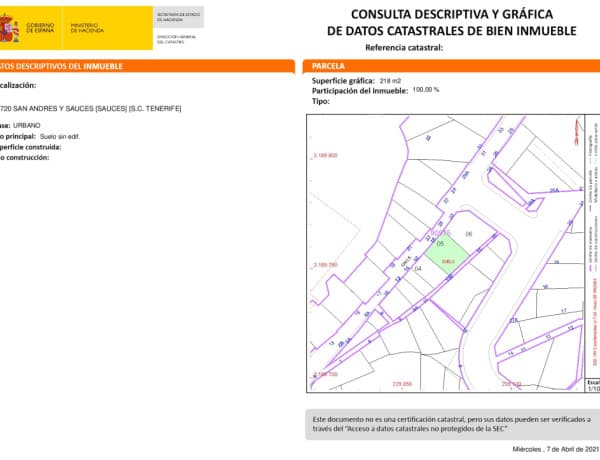Click the 'Superficie construida:' label
The height and width of the screenshot is (460, 600).
tap(30, 147)
